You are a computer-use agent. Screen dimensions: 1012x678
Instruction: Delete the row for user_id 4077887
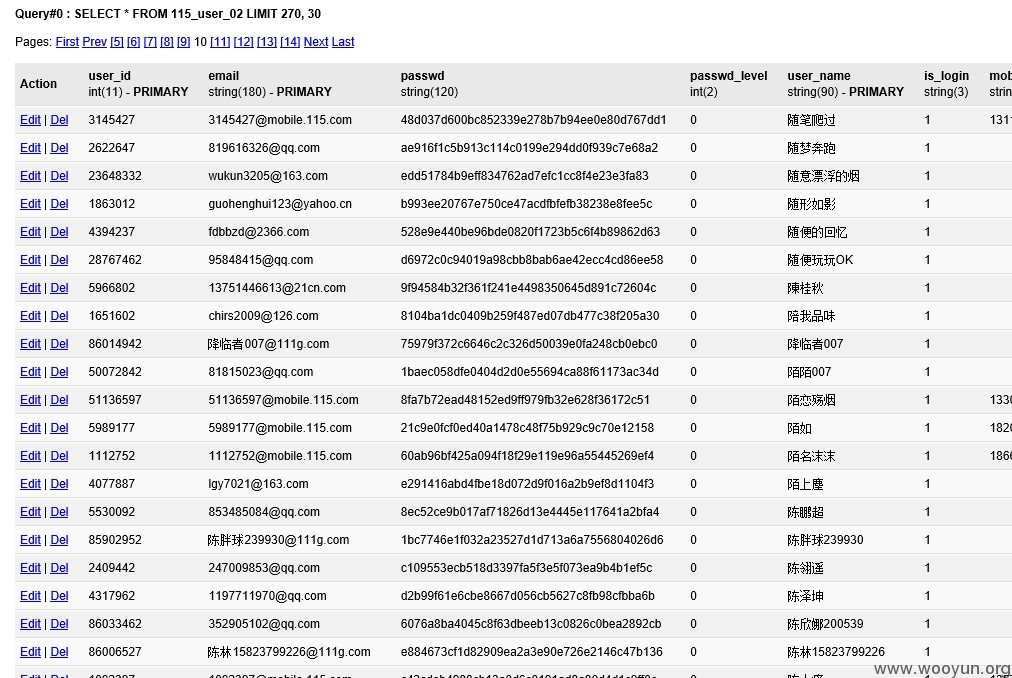coord(59,484)
